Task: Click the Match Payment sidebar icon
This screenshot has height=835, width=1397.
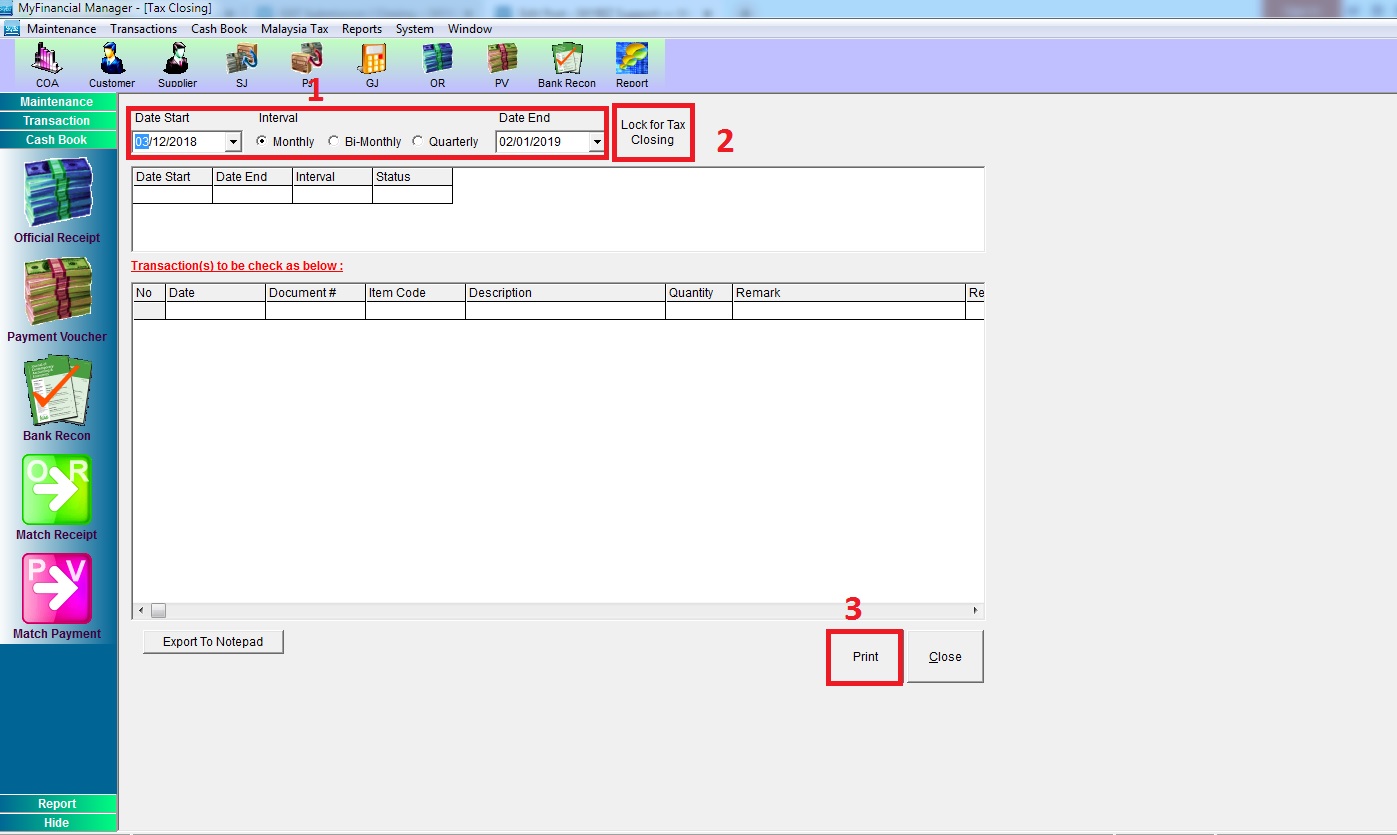Action: (x=57, y=590)
